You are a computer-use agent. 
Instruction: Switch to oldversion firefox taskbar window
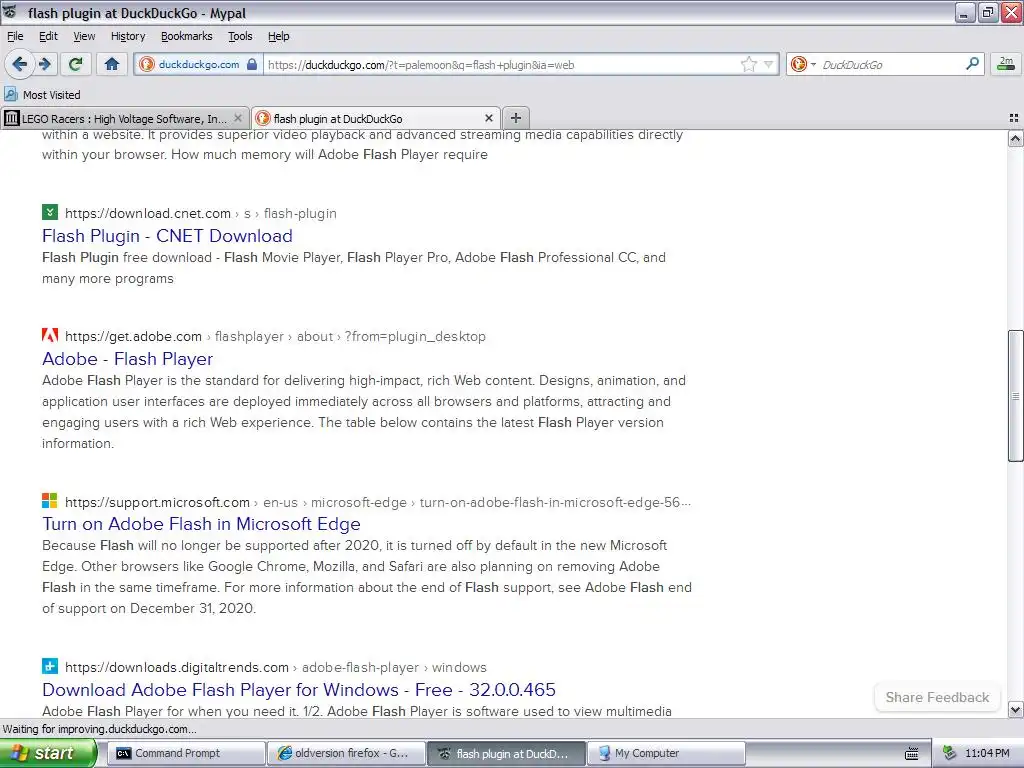346,753
